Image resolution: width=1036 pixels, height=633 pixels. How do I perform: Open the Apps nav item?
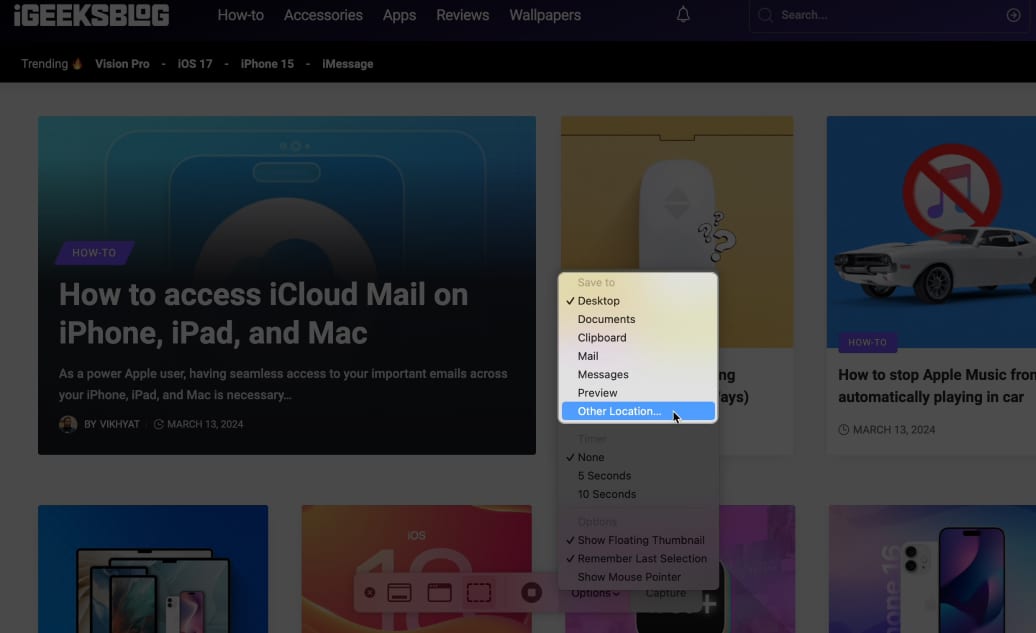point(399,15)
